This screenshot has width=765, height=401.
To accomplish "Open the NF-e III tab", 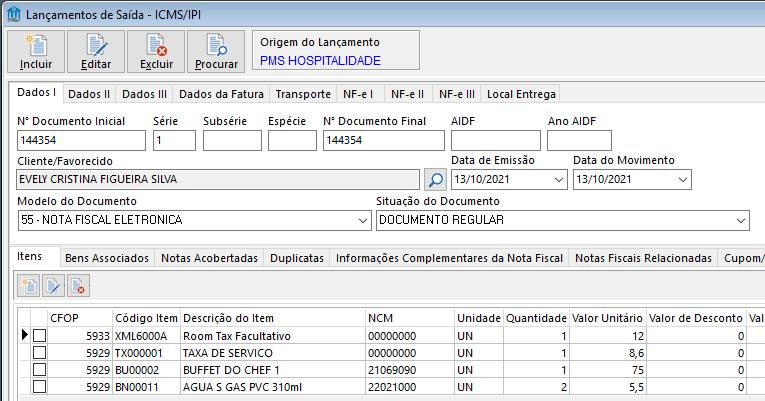I will click(457, 94).
